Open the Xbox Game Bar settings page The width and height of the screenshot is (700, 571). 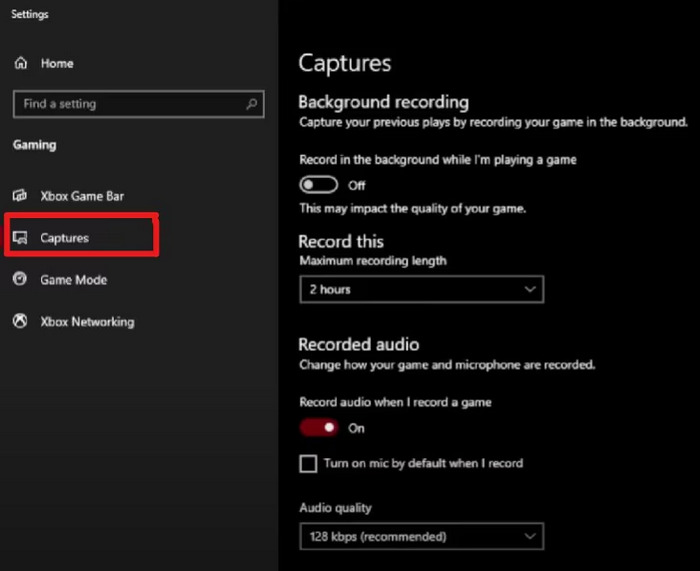point(82,196)
